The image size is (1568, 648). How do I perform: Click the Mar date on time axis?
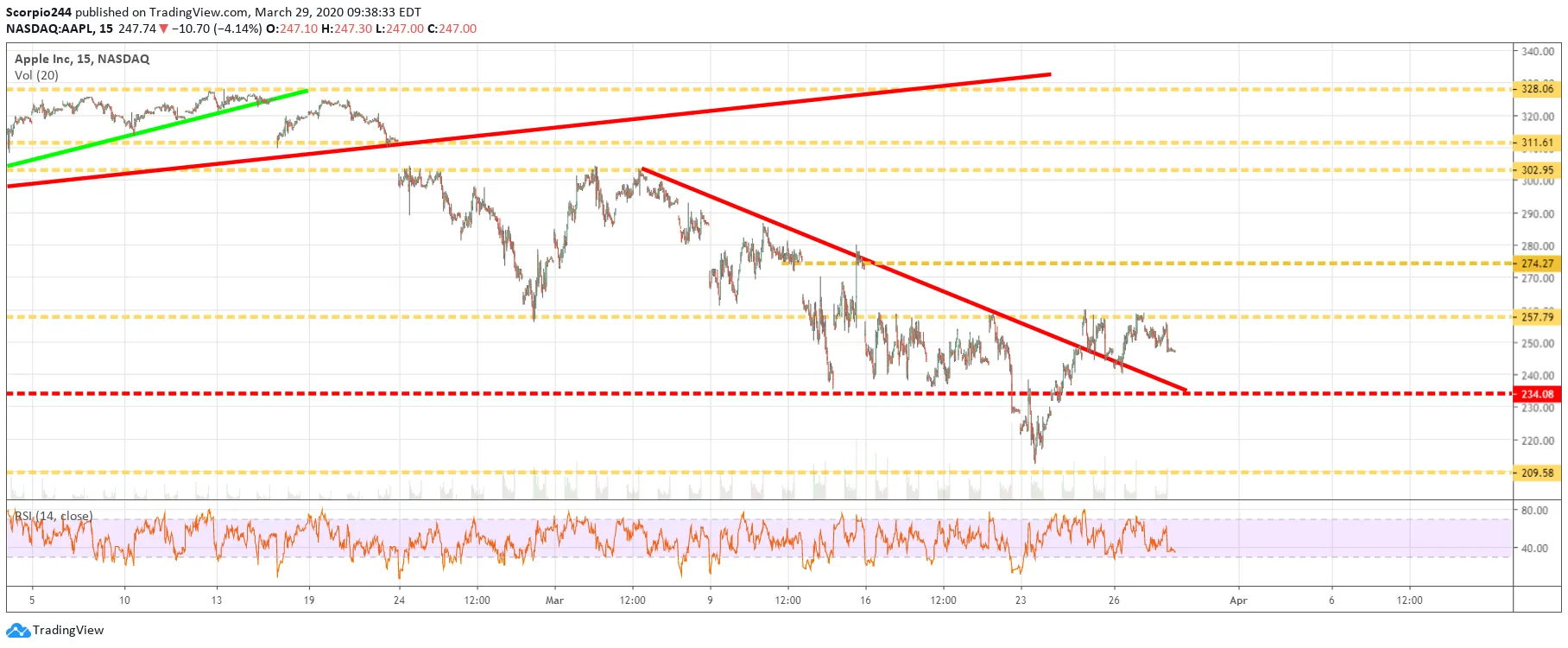coord(554,600)
